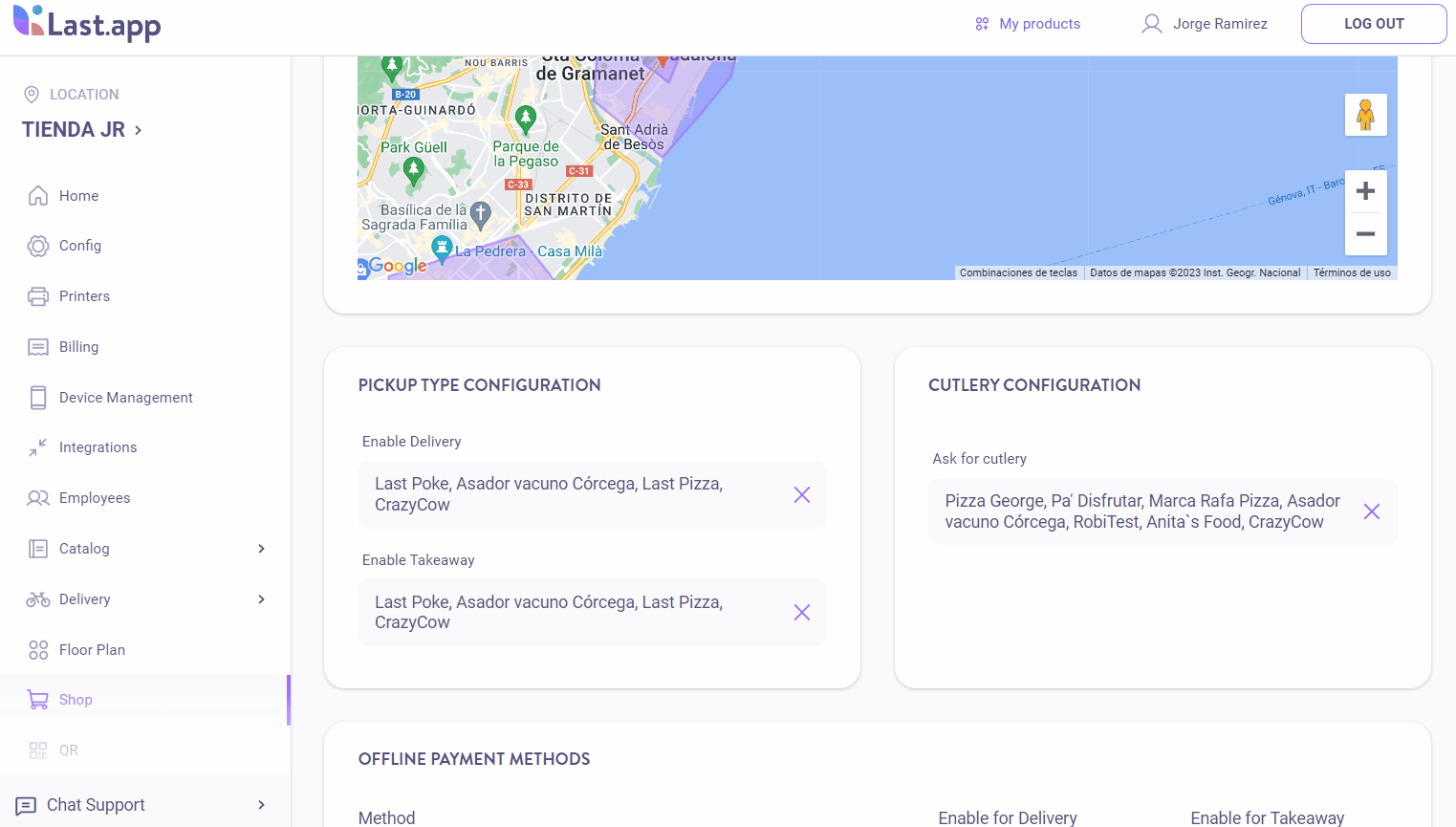Screen dimensions: 1456x827
Task: Expand the Delivery submenu
Action: tap(261, 599)
